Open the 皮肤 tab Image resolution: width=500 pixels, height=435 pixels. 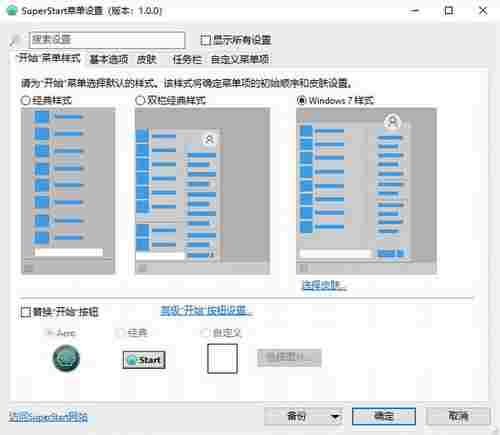pyautogui.click(x=147, y=60)
